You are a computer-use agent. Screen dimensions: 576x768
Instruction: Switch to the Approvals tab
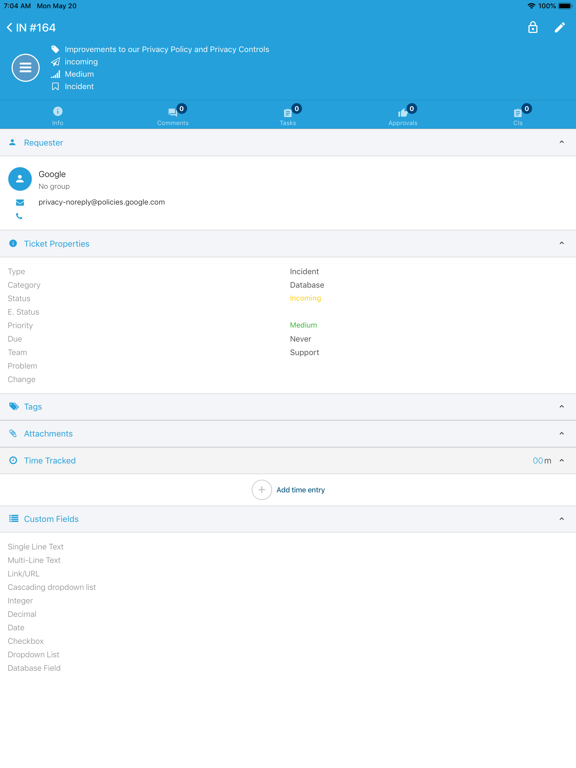tap(403, 116)
